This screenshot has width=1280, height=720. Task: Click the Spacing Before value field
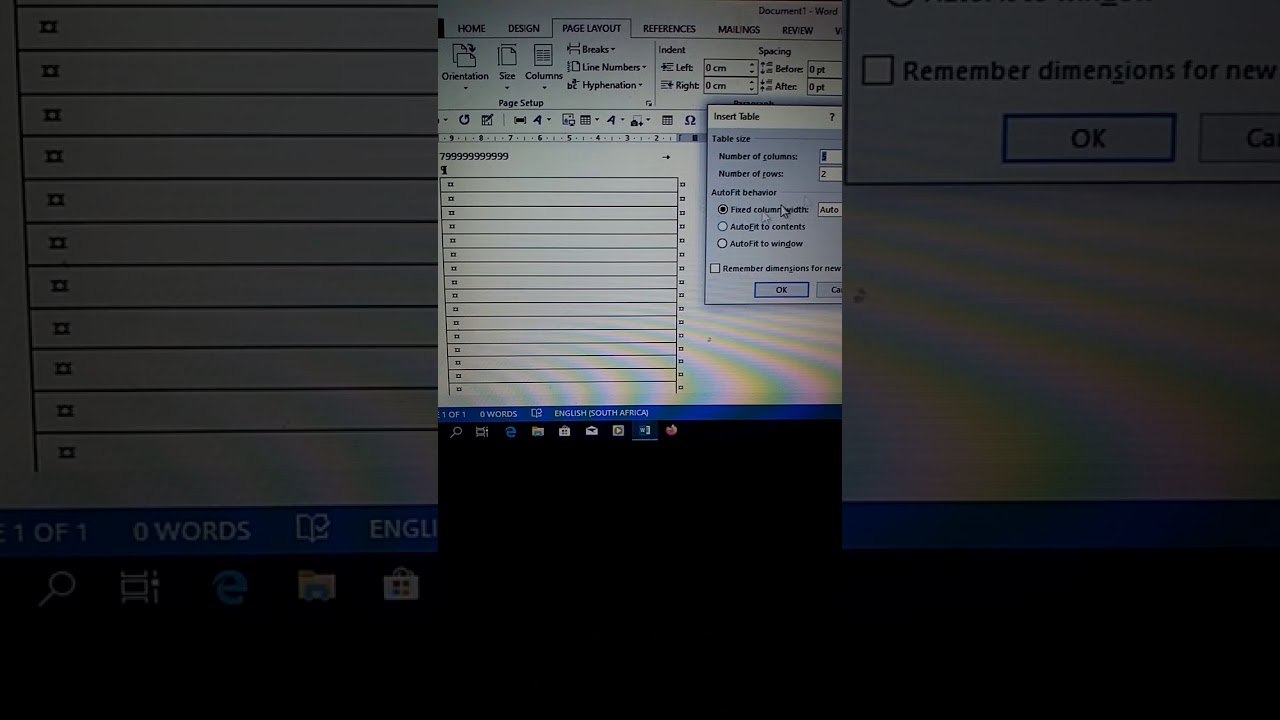tap(823, 69)
